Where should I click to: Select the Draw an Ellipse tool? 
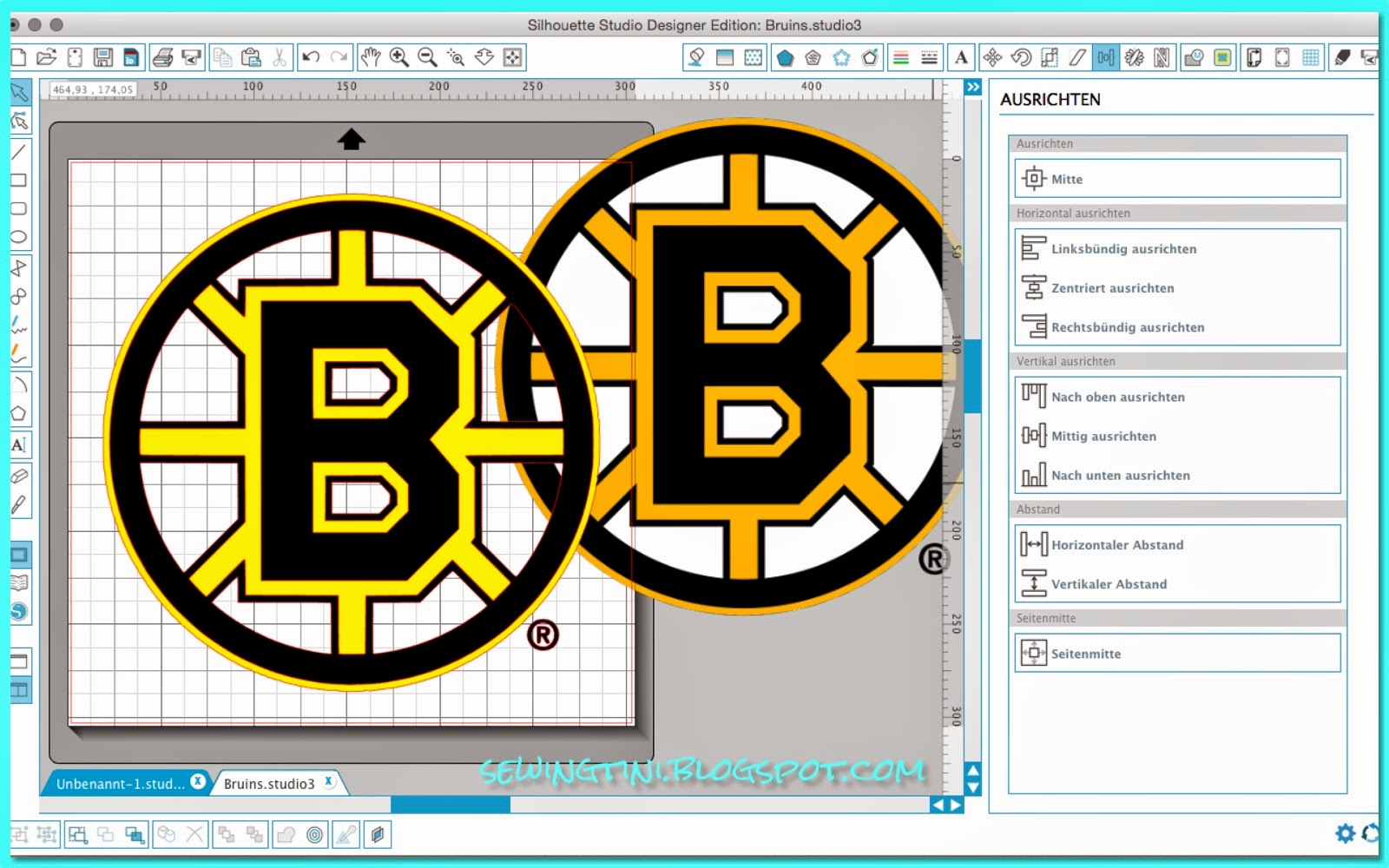(x=19, y=238)
